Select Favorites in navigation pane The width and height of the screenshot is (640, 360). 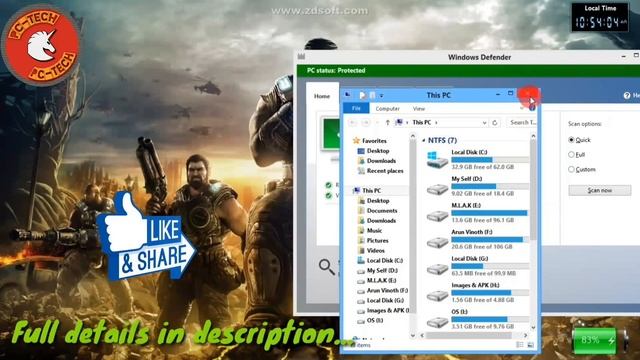click(x=373, y=141)
